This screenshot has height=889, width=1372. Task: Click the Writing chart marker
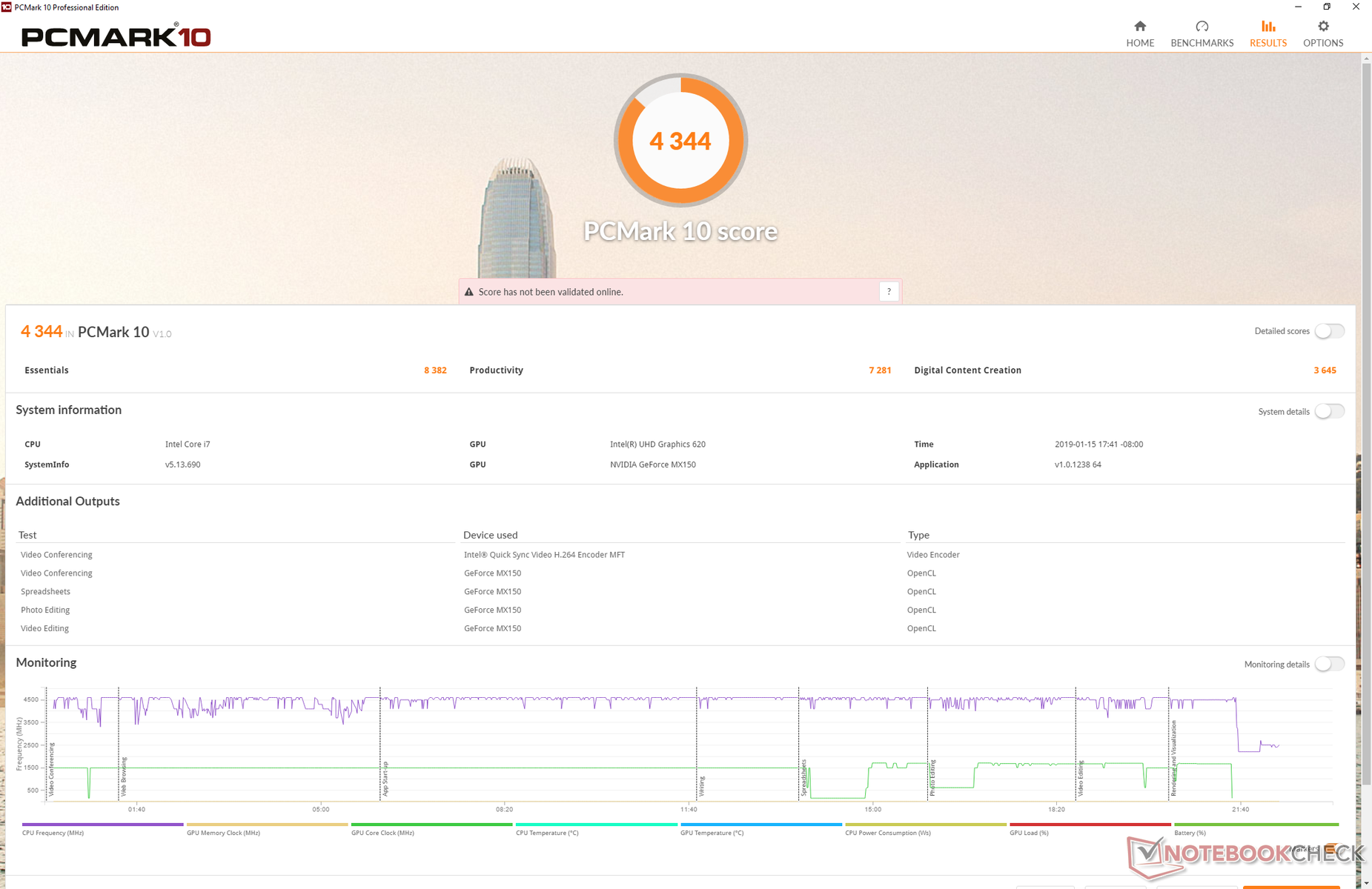tap(701, 786)
